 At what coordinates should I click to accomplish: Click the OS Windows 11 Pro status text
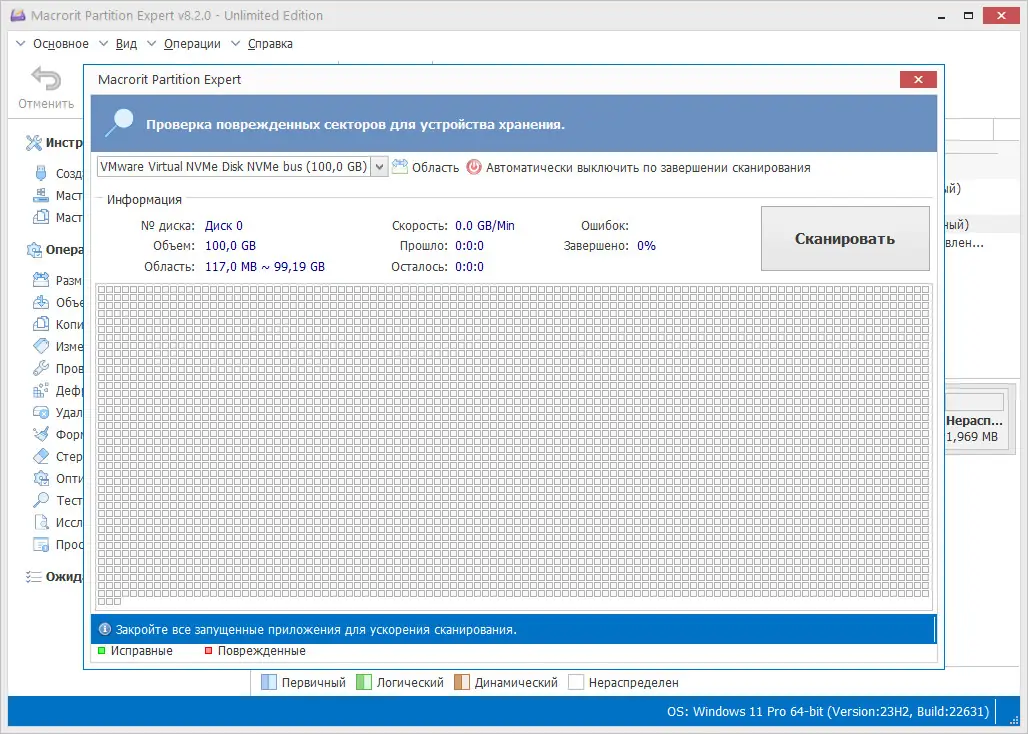pyautogui.click(x=828, y=712)
